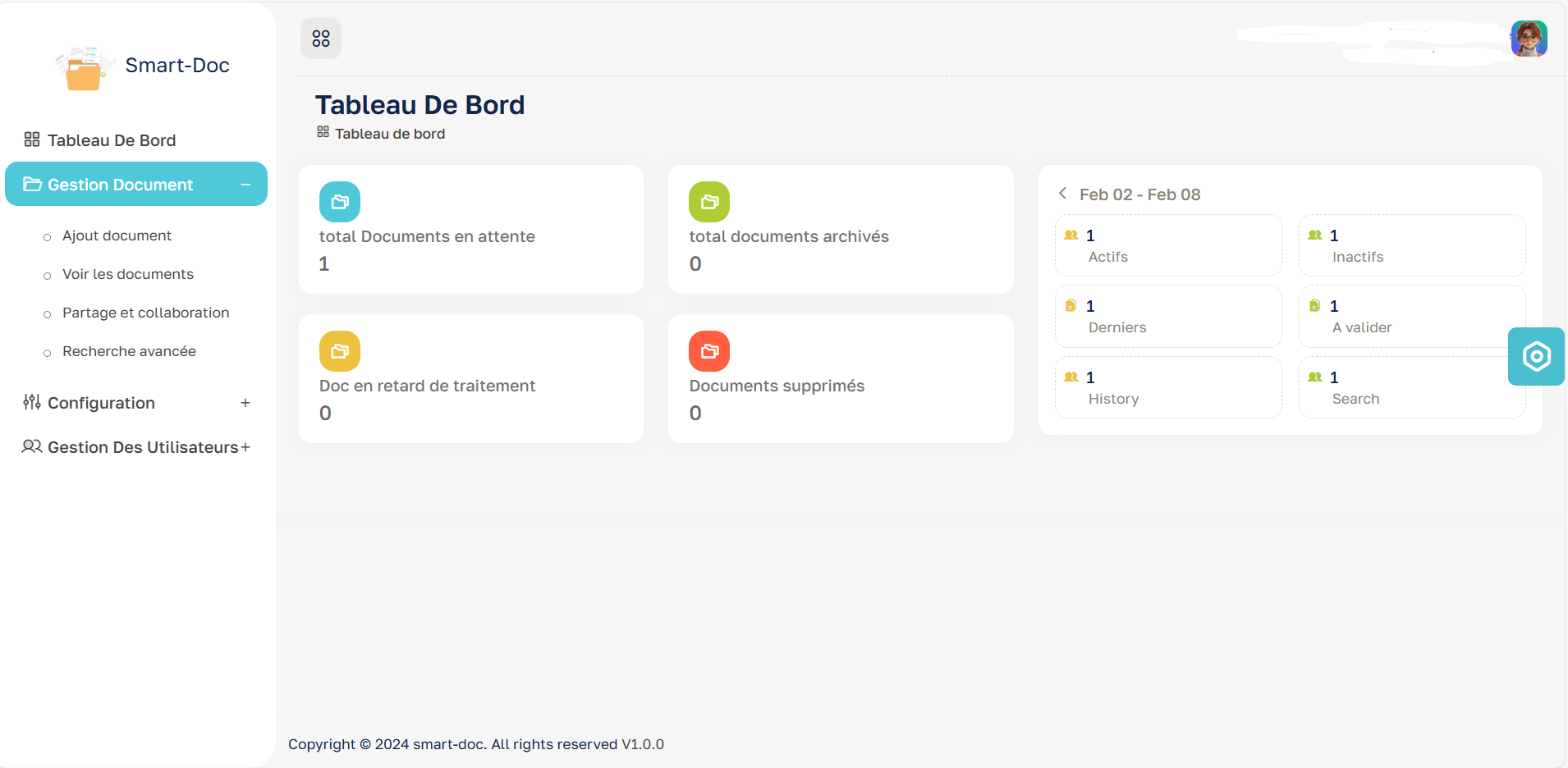Image resolution: width=1568 pixels, height=768 pixels.
Task: Go to previous week with chevron
Action: coord(1063,194)
